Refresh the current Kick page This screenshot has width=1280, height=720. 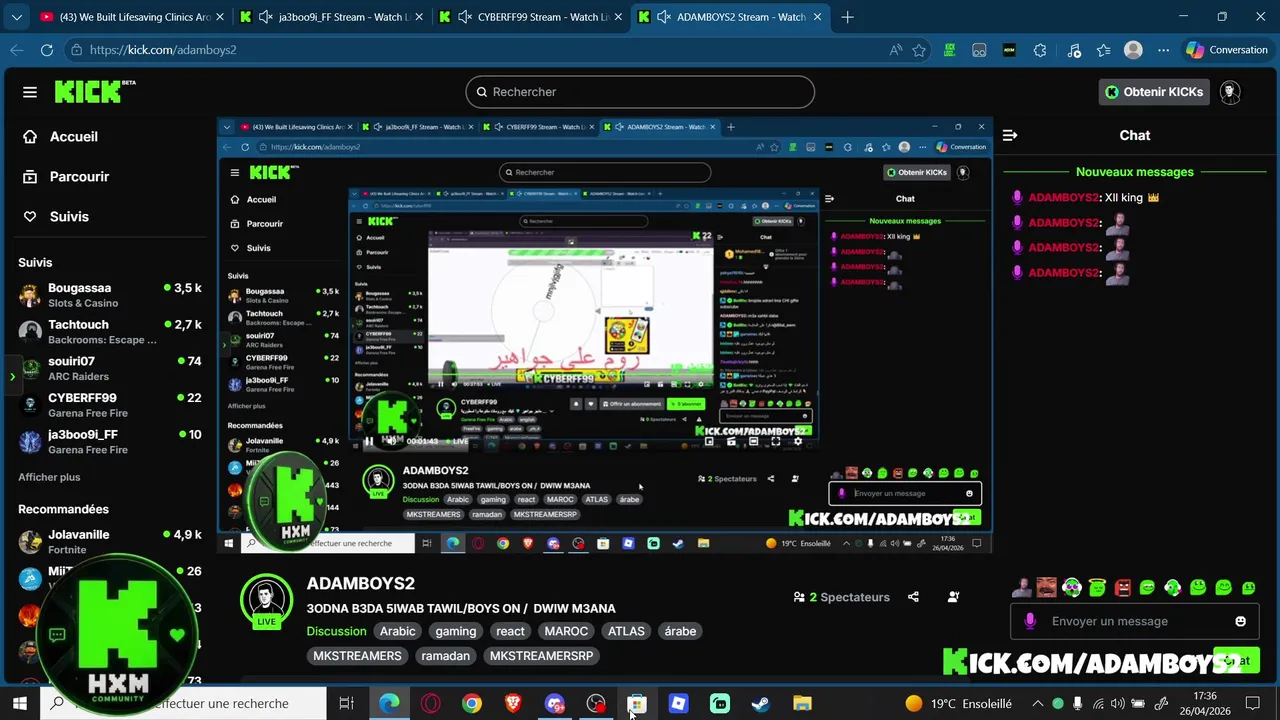click(47, 50)
